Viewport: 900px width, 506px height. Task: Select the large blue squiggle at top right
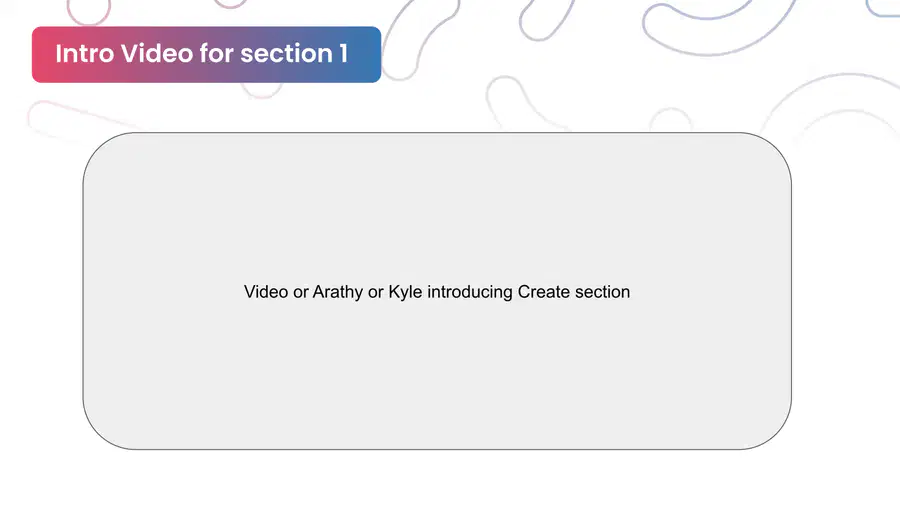pyautogui.click(x=717, y=26)
